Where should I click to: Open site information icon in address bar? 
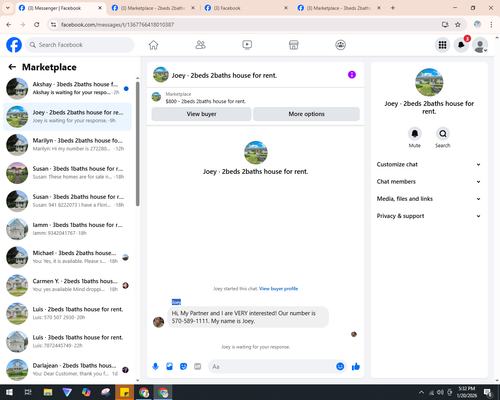point(53,25)
